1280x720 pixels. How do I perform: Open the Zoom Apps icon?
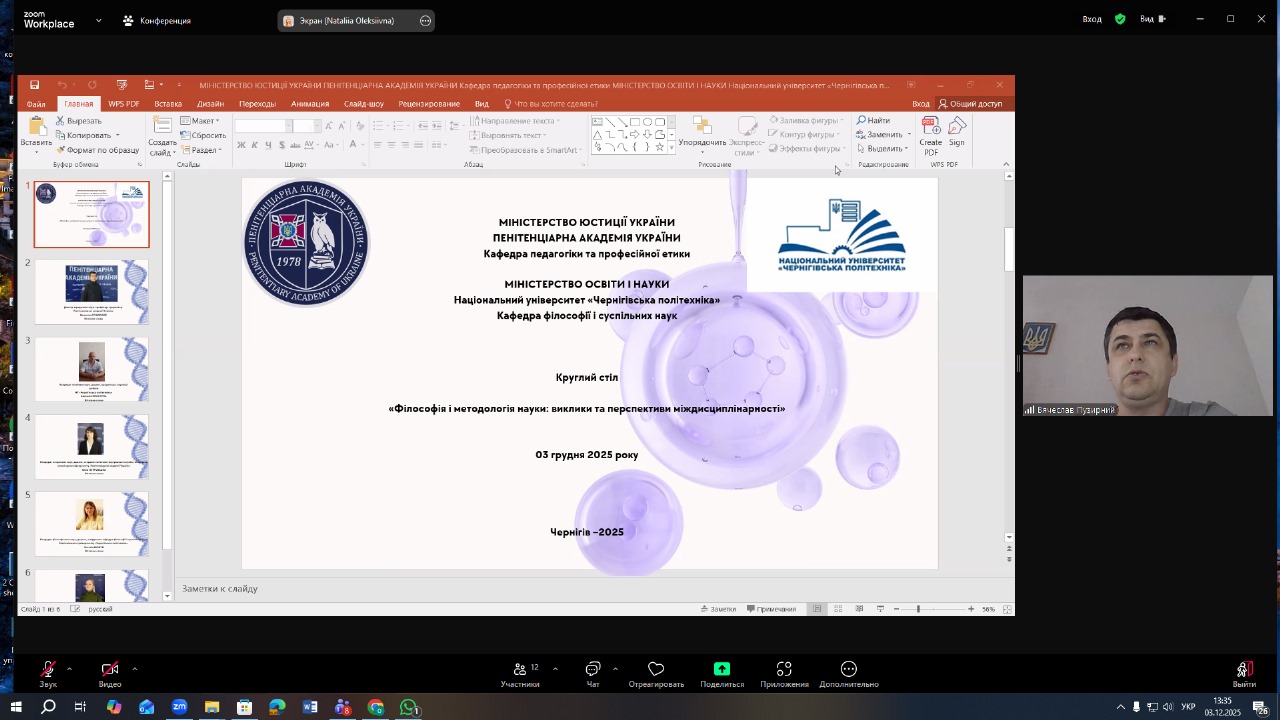tap(784, 669)
